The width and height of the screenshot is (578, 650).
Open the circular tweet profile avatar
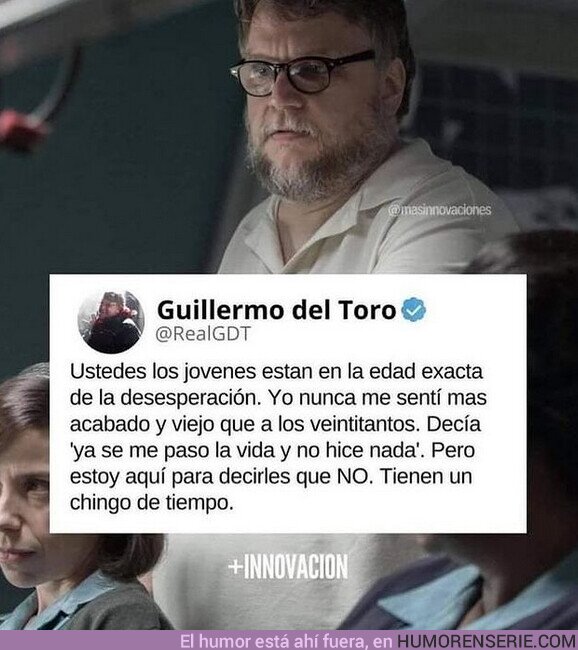tap(111, 322)
